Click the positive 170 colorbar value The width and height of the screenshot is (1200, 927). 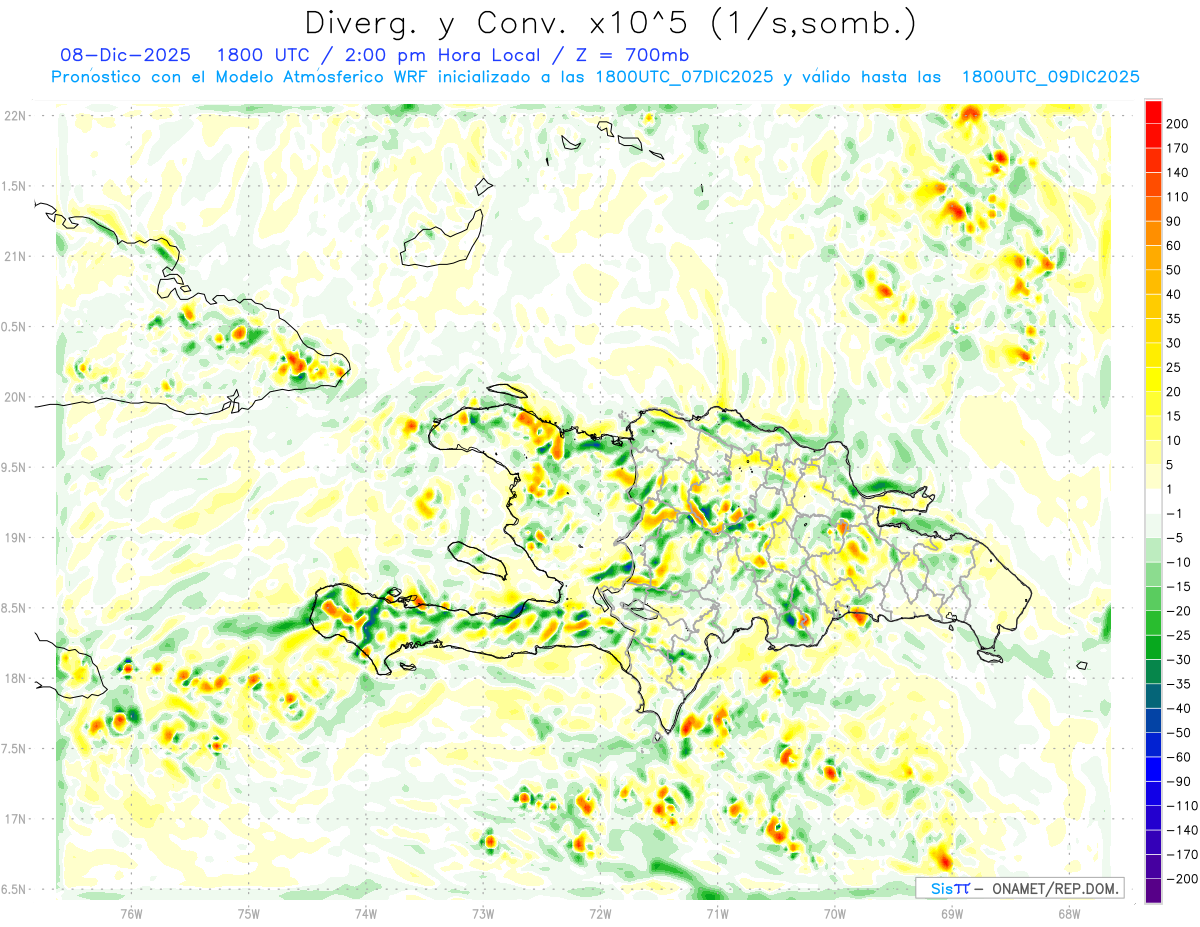1179,148
